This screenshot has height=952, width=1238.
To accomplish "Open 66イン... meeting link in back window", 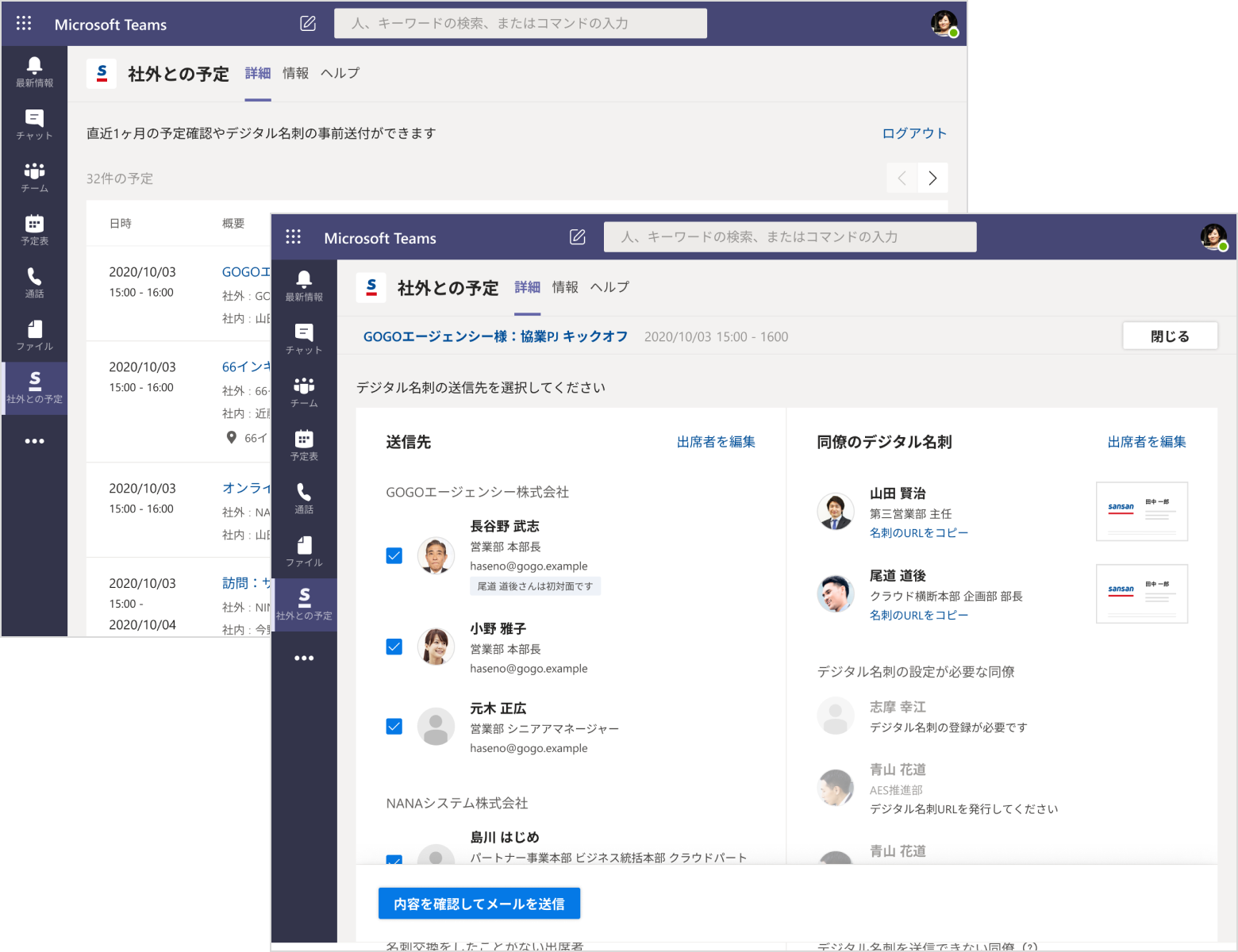I will 246,367.
